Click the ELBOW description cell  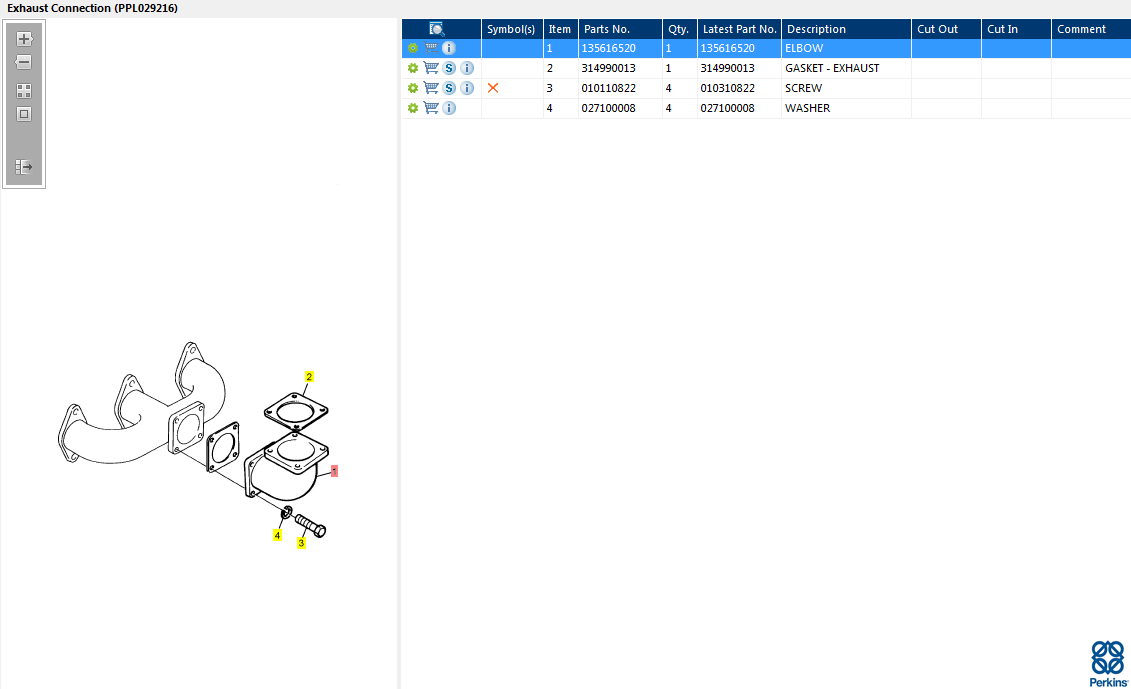coord(846,48)
